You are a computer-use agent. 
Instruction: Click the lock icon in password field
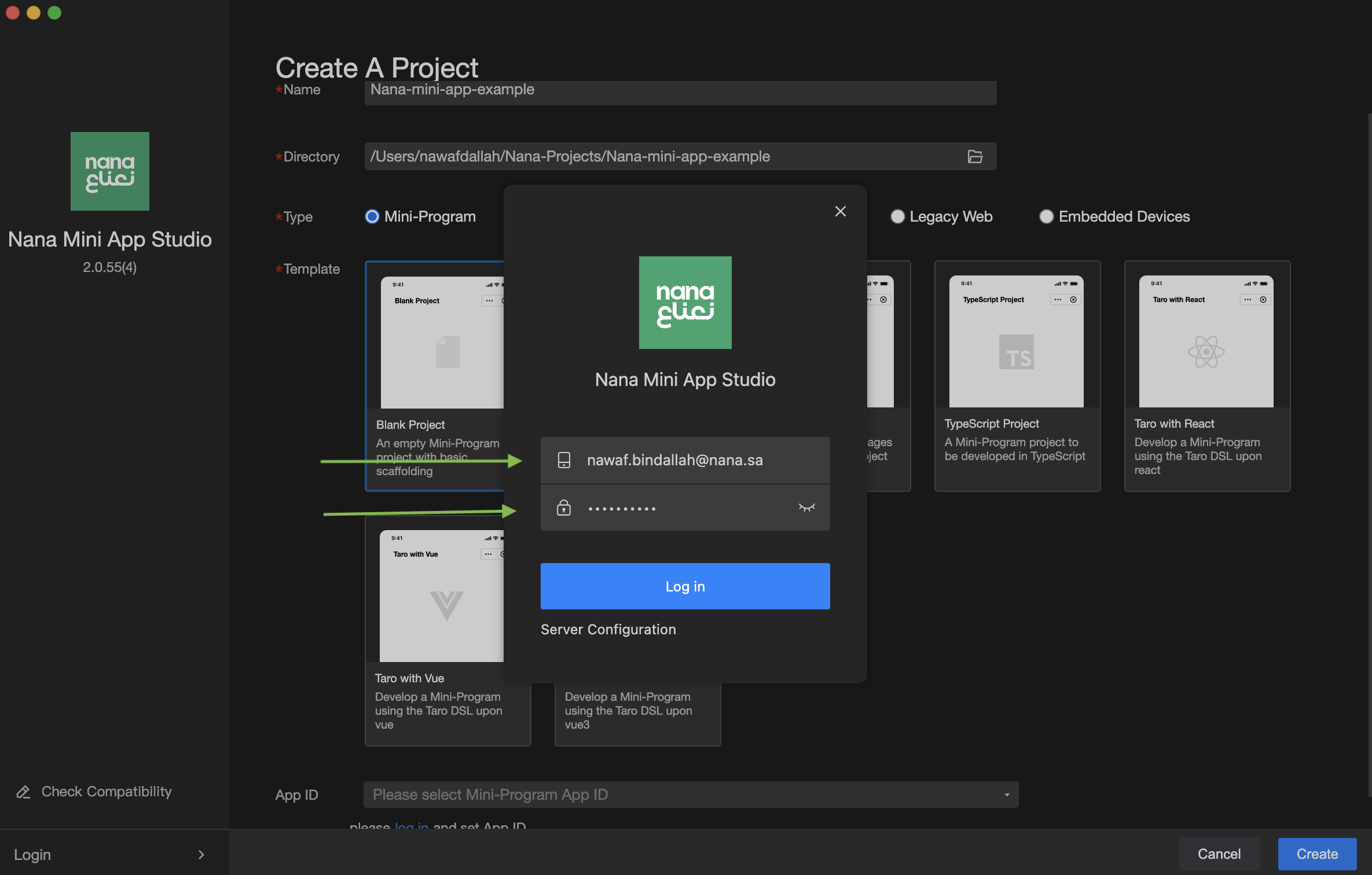(563, 508)
